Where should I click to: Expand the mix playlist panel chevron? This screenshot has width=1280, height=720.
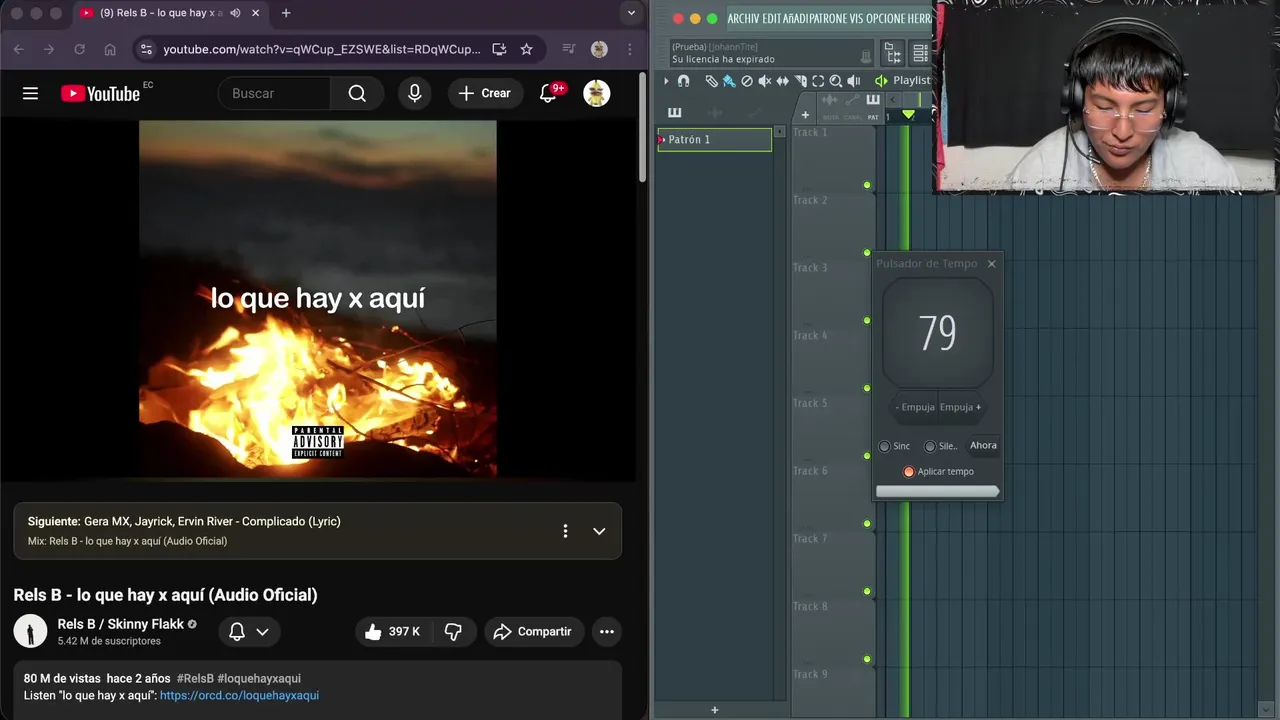click(599, 531)
